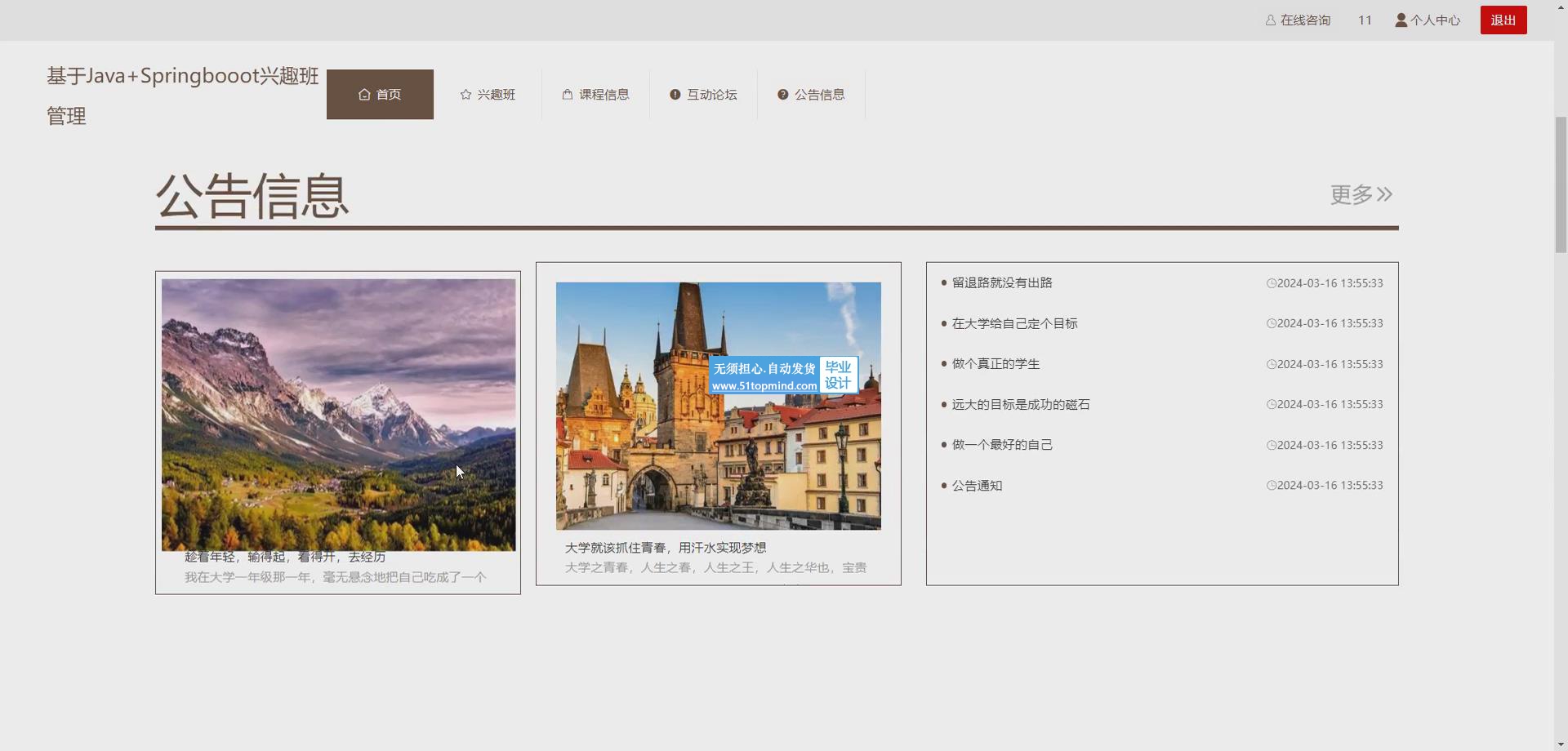The image size is (1568, 751).
Task: Open the 做个真正的学生 announcement
Action: tap(996, 364)
